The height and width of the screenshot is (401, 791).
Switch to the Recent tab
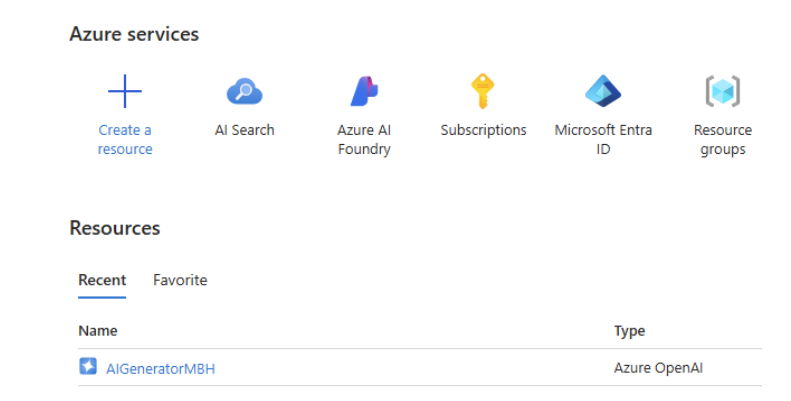pos(102,280)
